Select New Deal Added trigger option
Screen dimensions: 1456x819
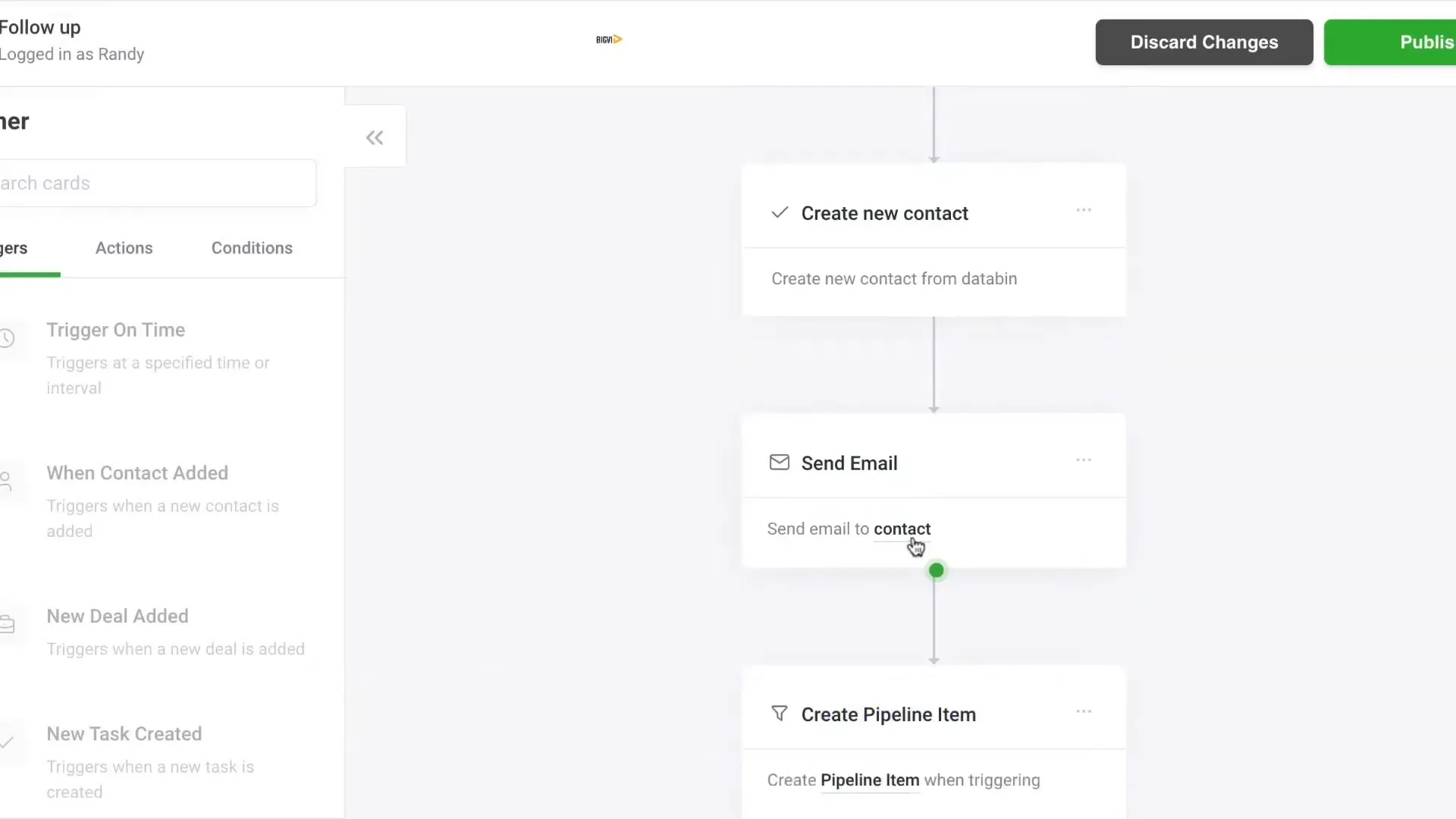(117, 615)
